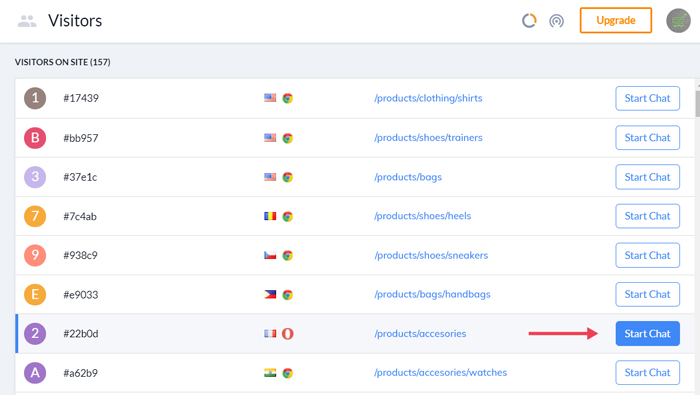The image size is (700, 395).
Task: Select avatar badge of visitor #938c9
Action: pyautogui.click(x=35, y=255)
